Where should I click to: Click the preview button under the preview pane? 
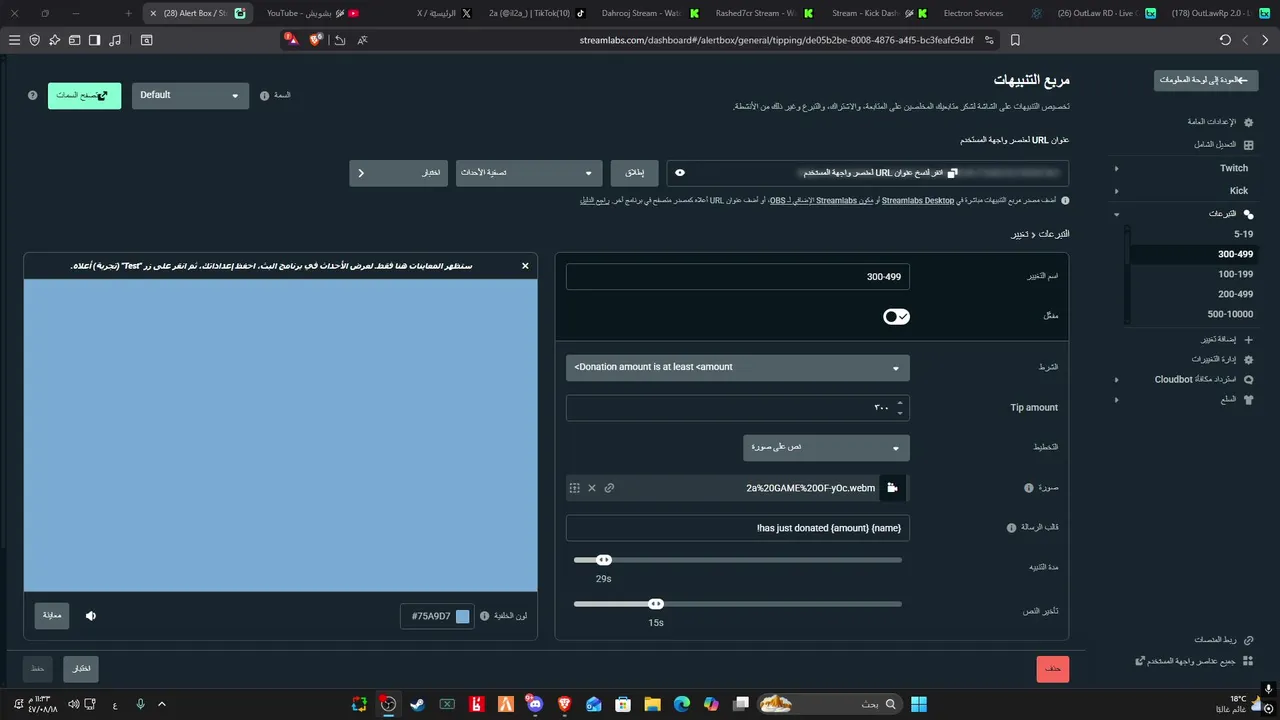pyautogui.click(x=52, y=616)
